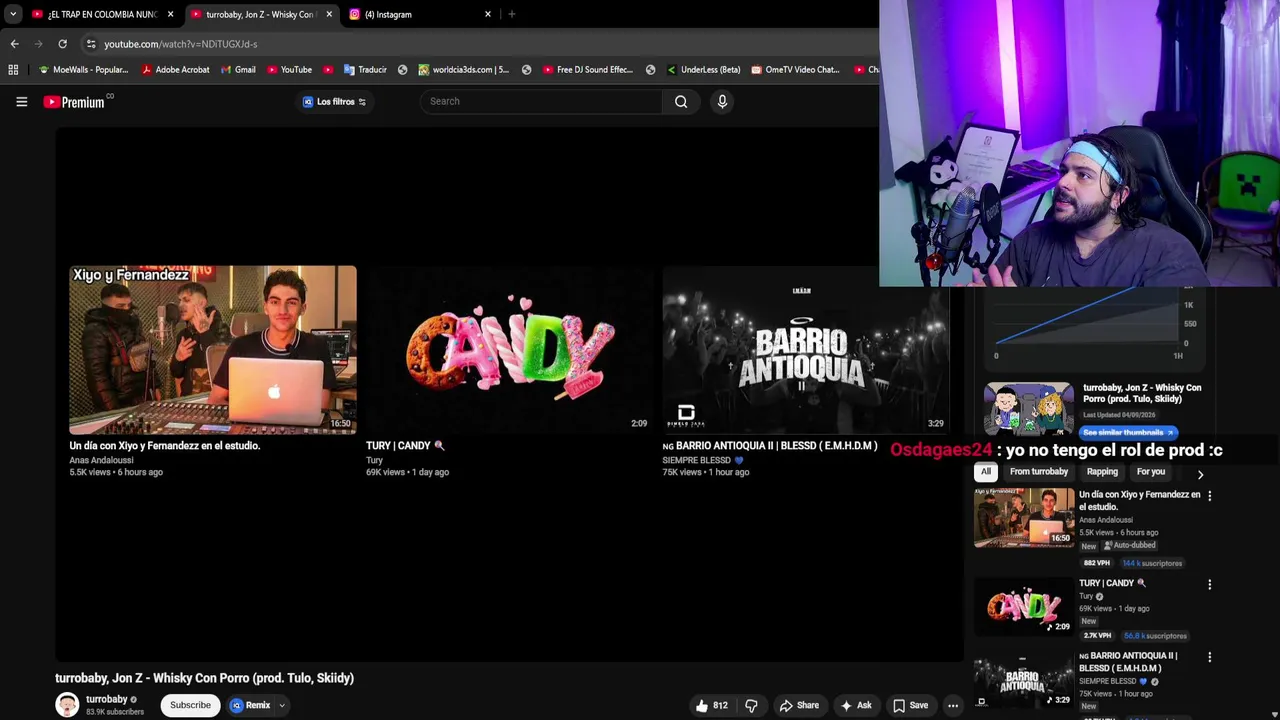Screen dimensions: 1280x720
Task: Open more actions (three dots) under video
Action: [953, 705]
